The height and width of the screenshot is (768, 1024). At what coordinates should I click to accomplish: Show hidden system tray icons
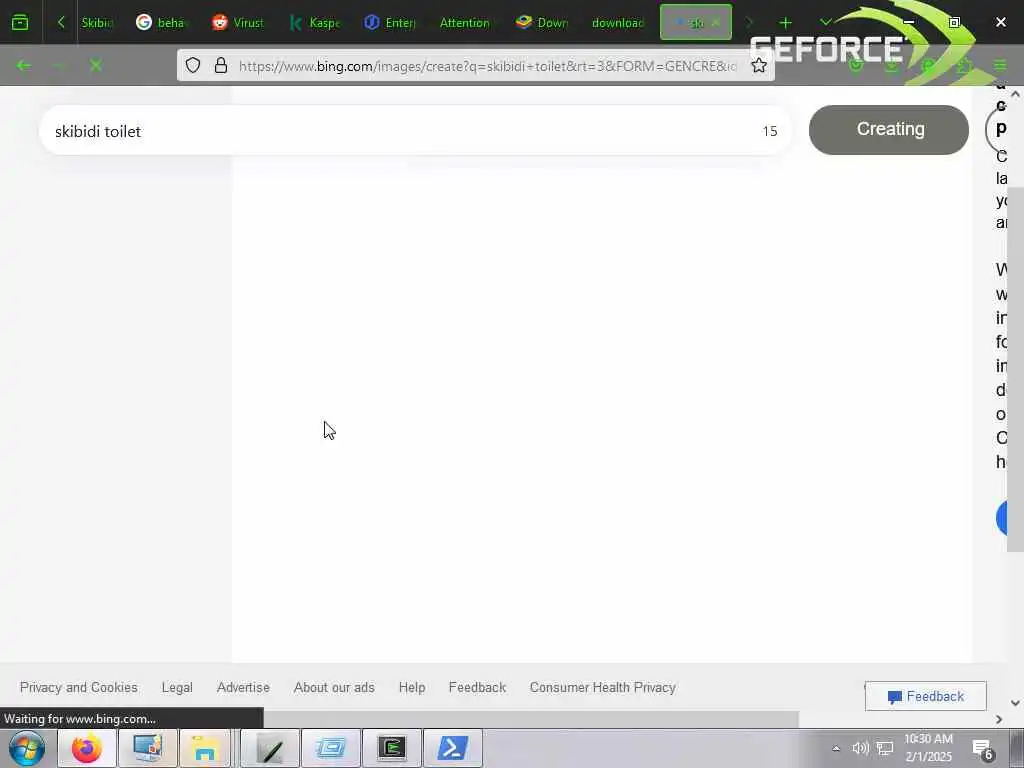[836, 748]
